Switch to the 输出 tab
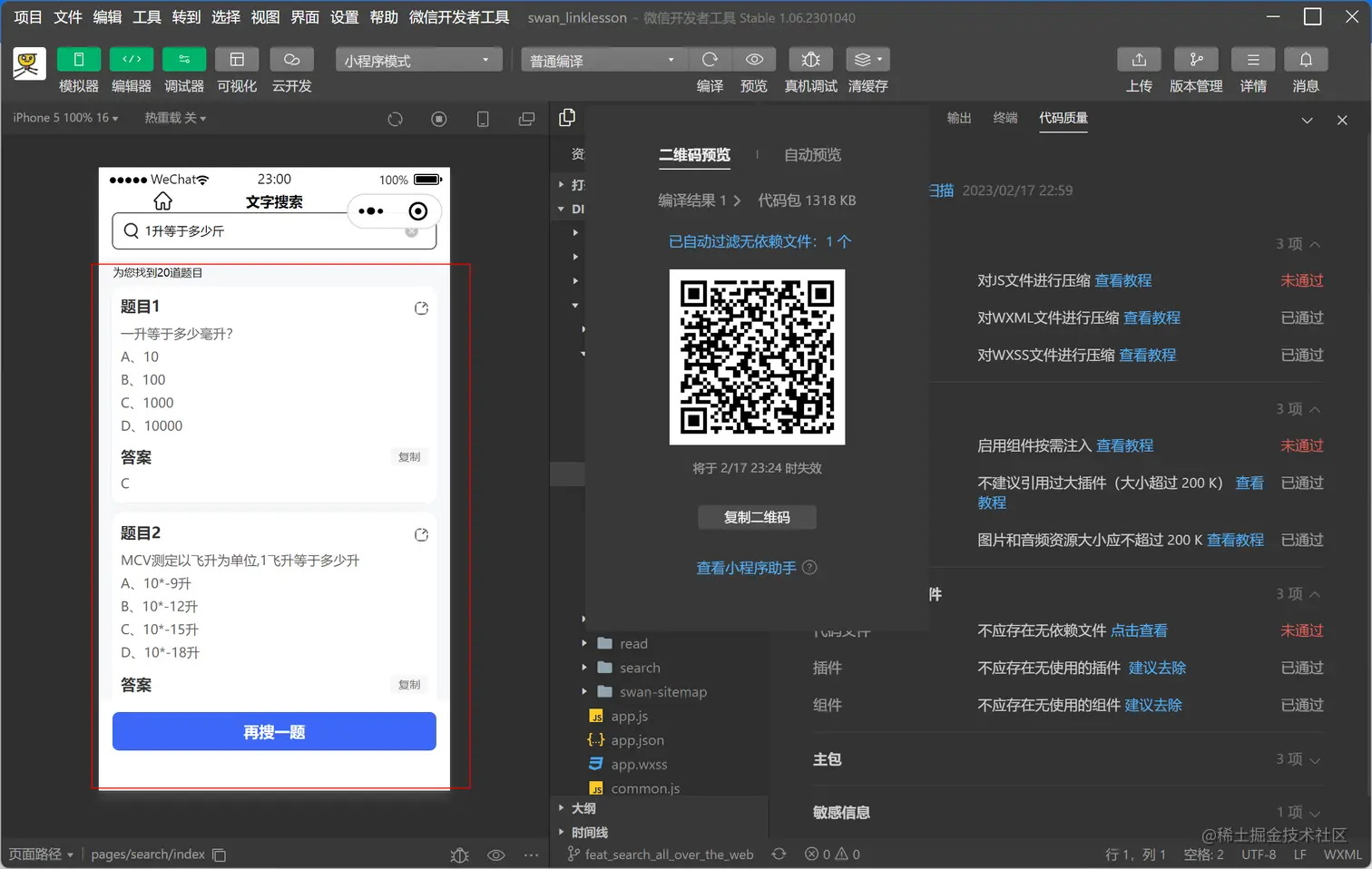Image resolution: width=1372 pixels, height=869 pixels. pyautogui.click(x=959, y=118)
